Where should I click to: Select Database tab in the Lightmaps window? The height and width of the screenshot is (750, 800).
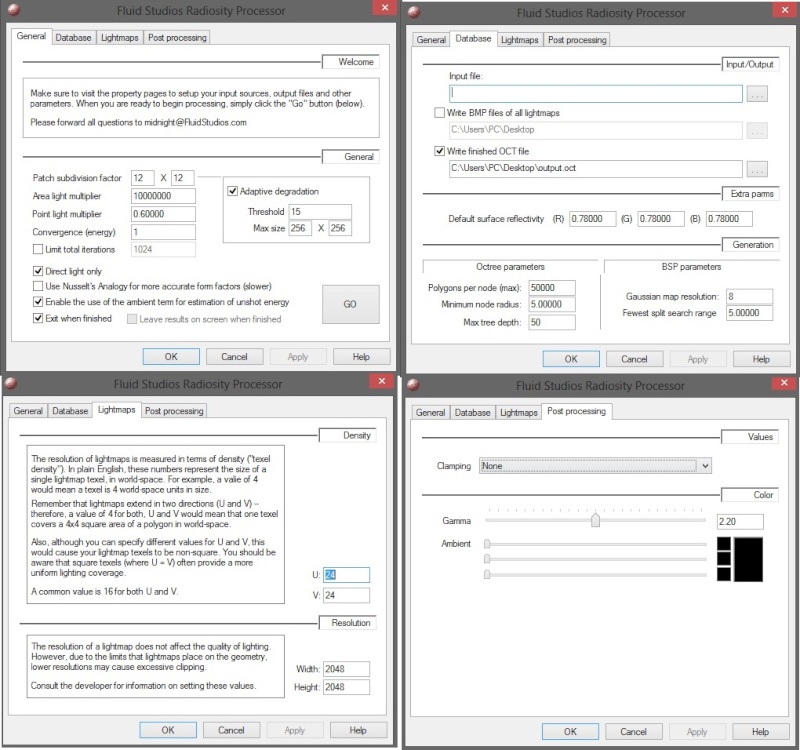70,411
